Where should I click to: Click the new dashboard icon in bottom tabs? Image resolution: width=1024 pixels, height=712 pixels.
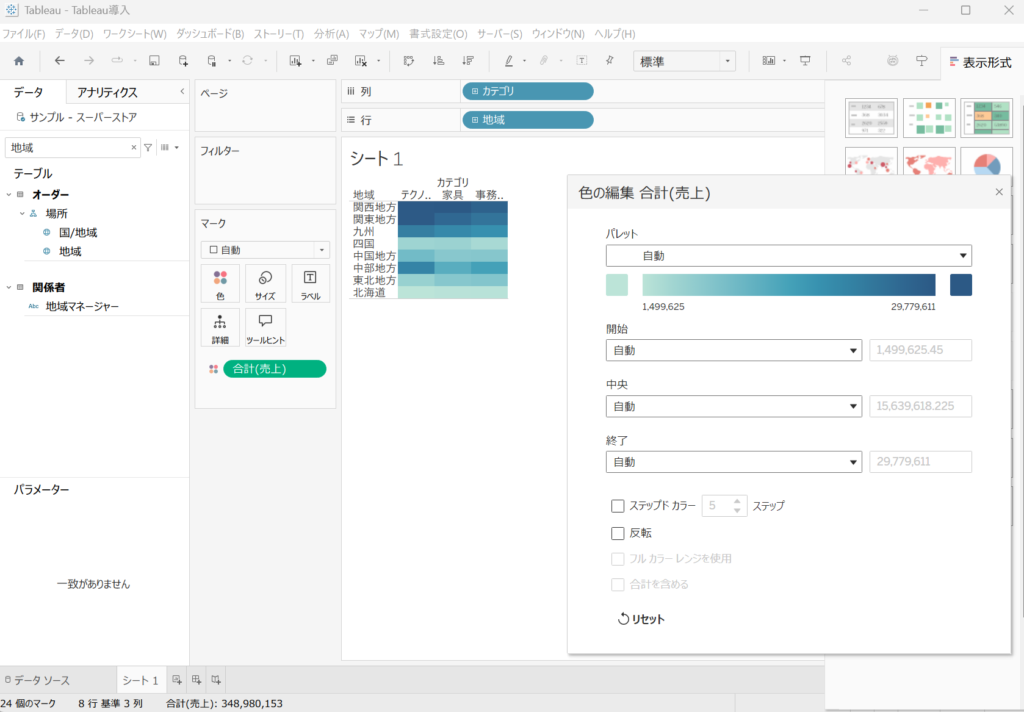pos(196,680)
